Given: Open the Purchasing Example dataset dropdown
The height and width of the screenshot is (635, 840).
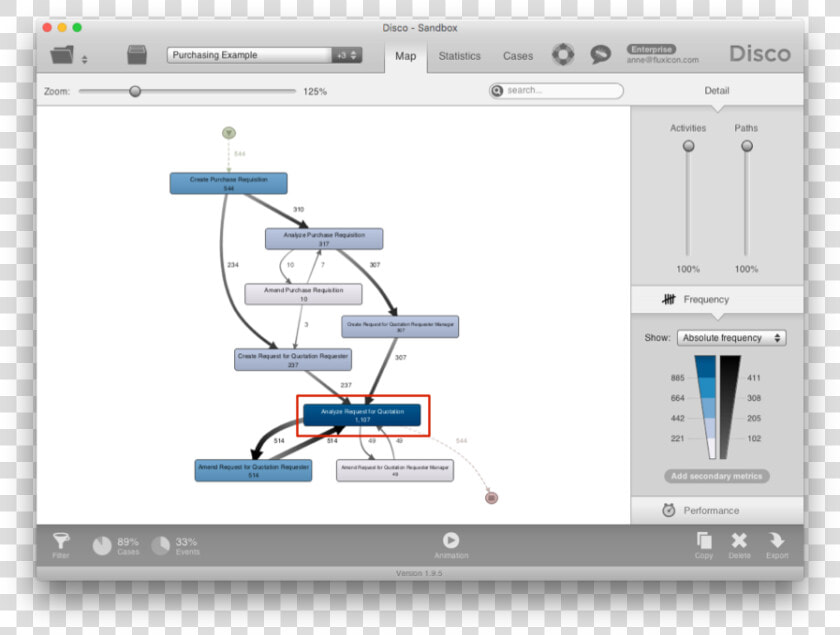Looking at the screenshot, I should (x=265, y=55).
